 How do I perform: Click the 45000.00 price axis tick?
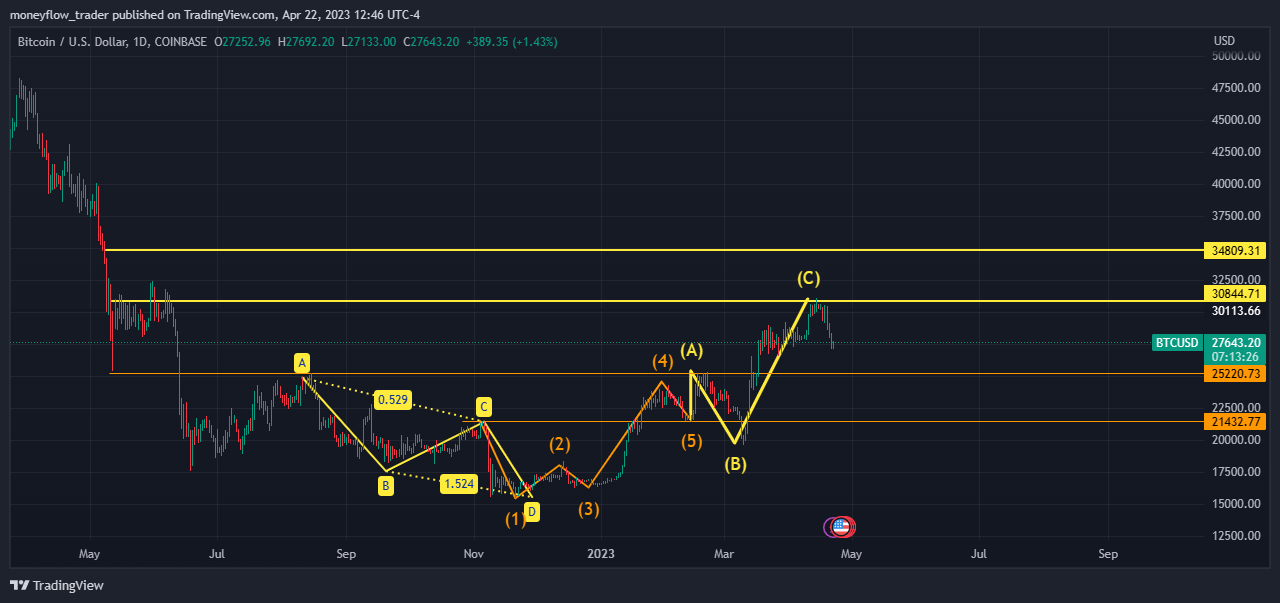1236,120
